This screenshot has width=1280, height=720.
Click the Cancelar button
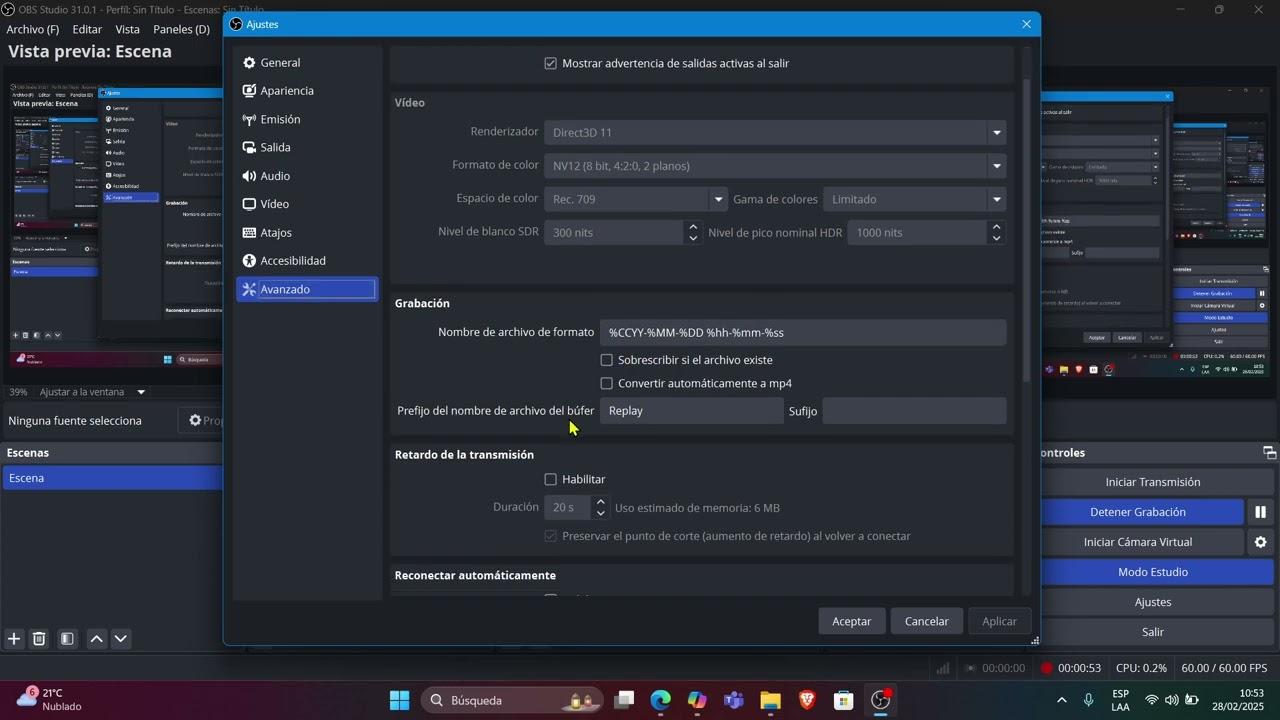click(927, 621)
